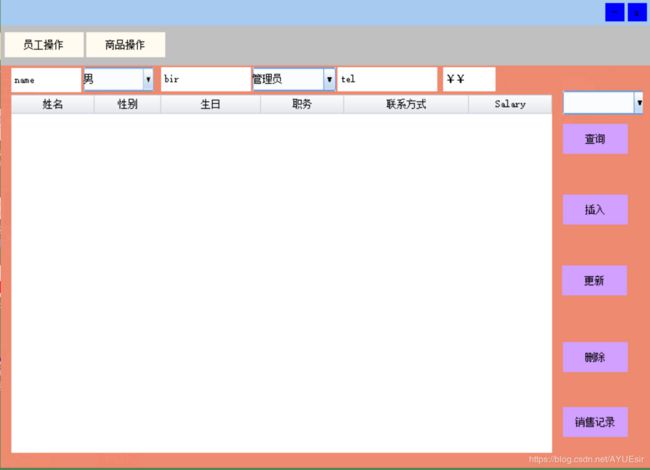Click the 联系方式 column header
This screenshot has height=470, width=650.
pyautogui.click(x=406, y=104)
